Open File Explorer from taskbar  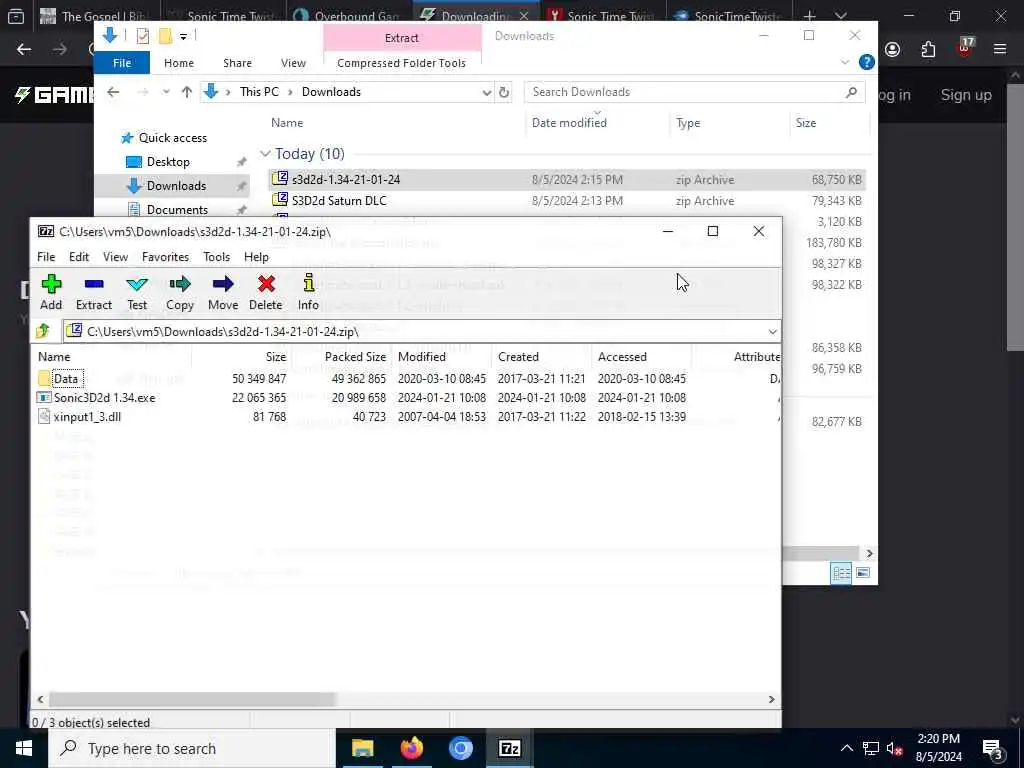pyautogui.click(x=362, y=748)
